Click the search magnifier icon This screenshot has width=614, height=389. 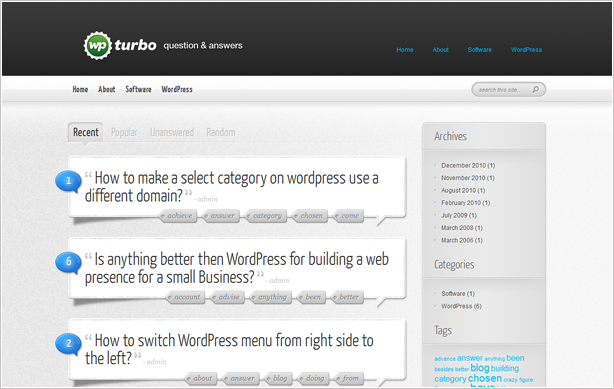point(535,90)
